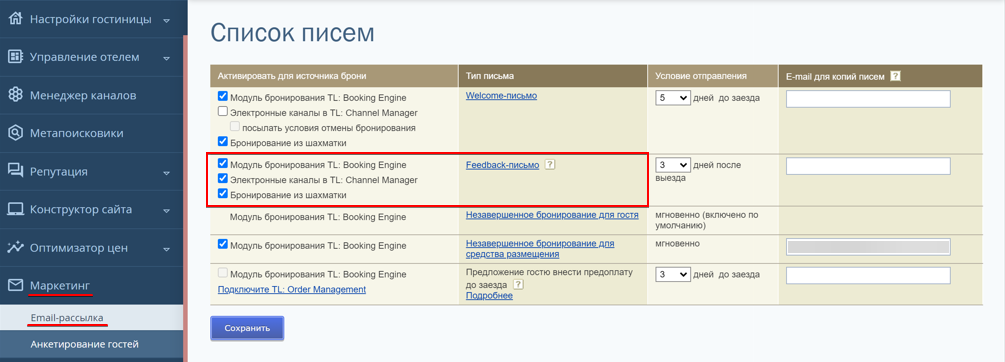Click question mark next to Feedback-письмо
The width and height of the screenshot is (1005, 362).
pos(549,165)
